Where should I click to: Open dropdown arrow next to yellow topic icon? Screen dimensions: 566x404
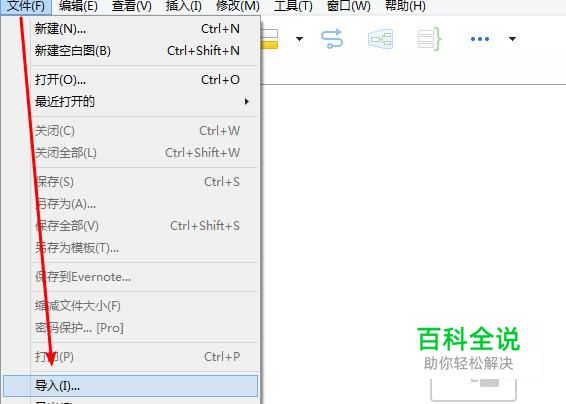click(299, 39)
